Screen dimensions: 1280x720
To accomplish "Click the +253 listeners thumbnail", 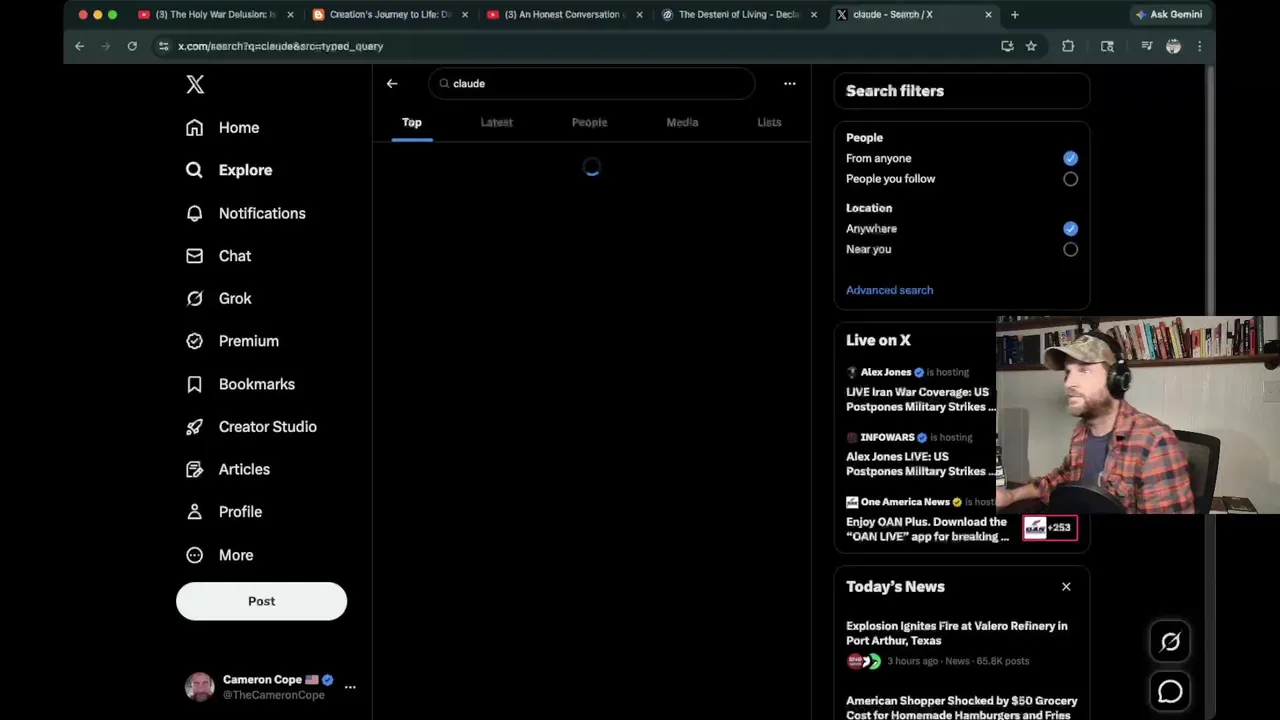I will 1050,527.
